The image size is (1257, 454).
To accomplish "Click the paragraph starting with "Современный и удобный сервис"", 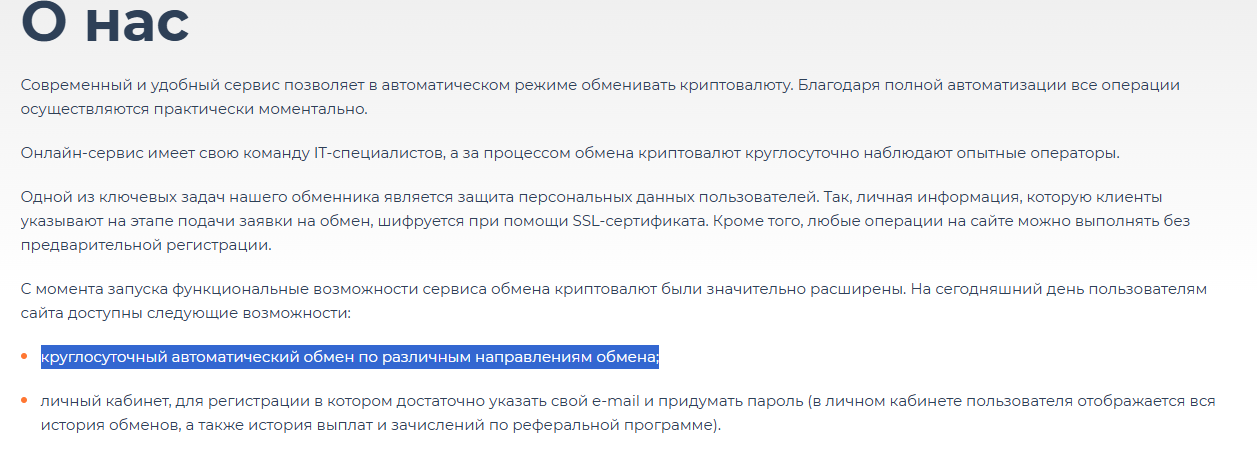I will (x=400, y=85).
